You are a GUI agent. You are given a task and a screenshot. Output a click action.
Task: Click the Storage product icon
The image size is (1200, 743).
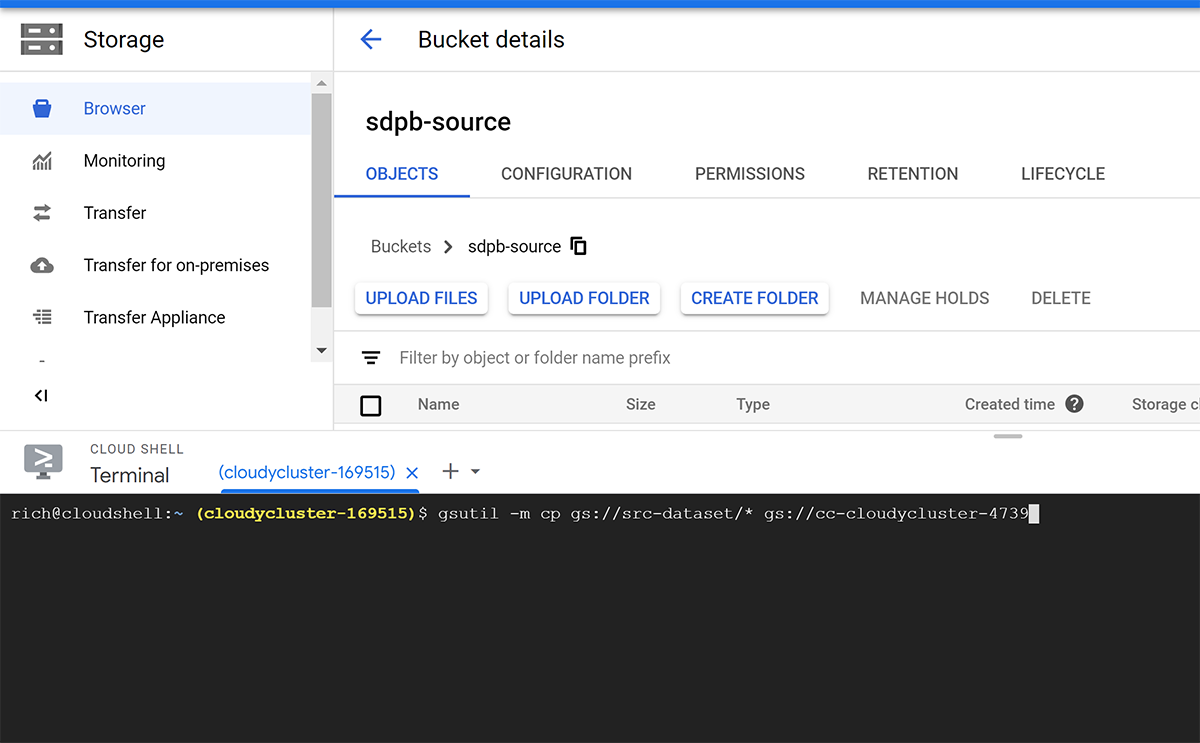pyautogui.click(x=42, y=40)
